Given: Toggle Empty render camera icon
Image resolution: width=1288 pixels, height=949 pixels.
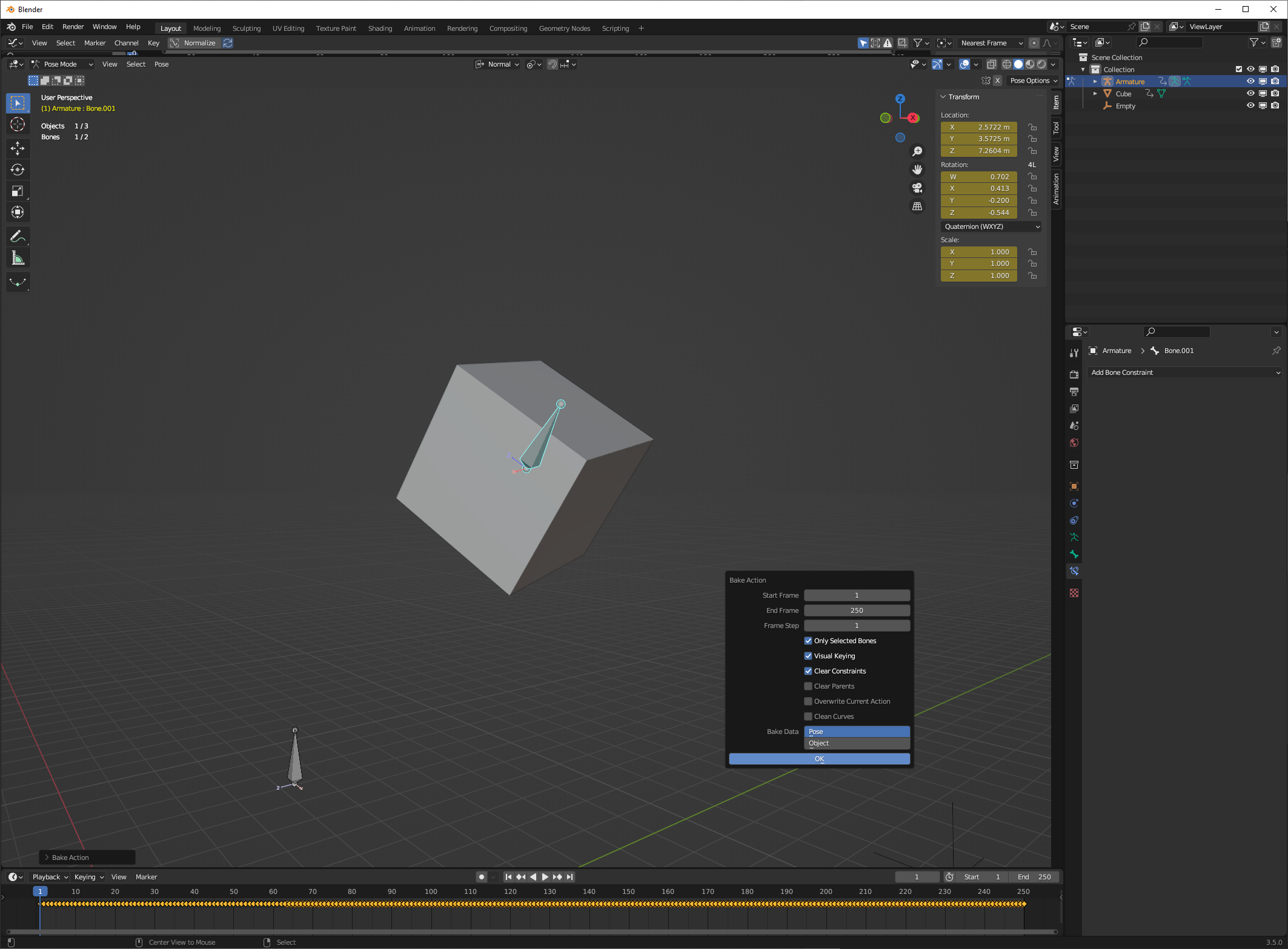Looking at the screenshot, I should coord(1275,105).
